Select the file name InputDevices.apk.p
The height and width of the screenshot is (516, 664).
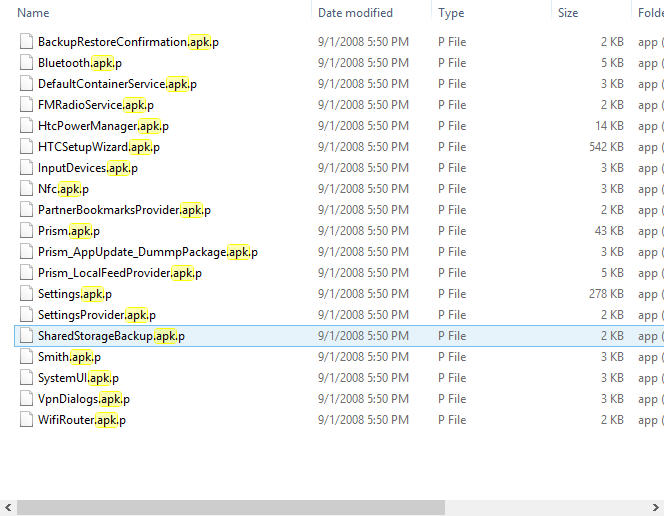pos(88,168)
